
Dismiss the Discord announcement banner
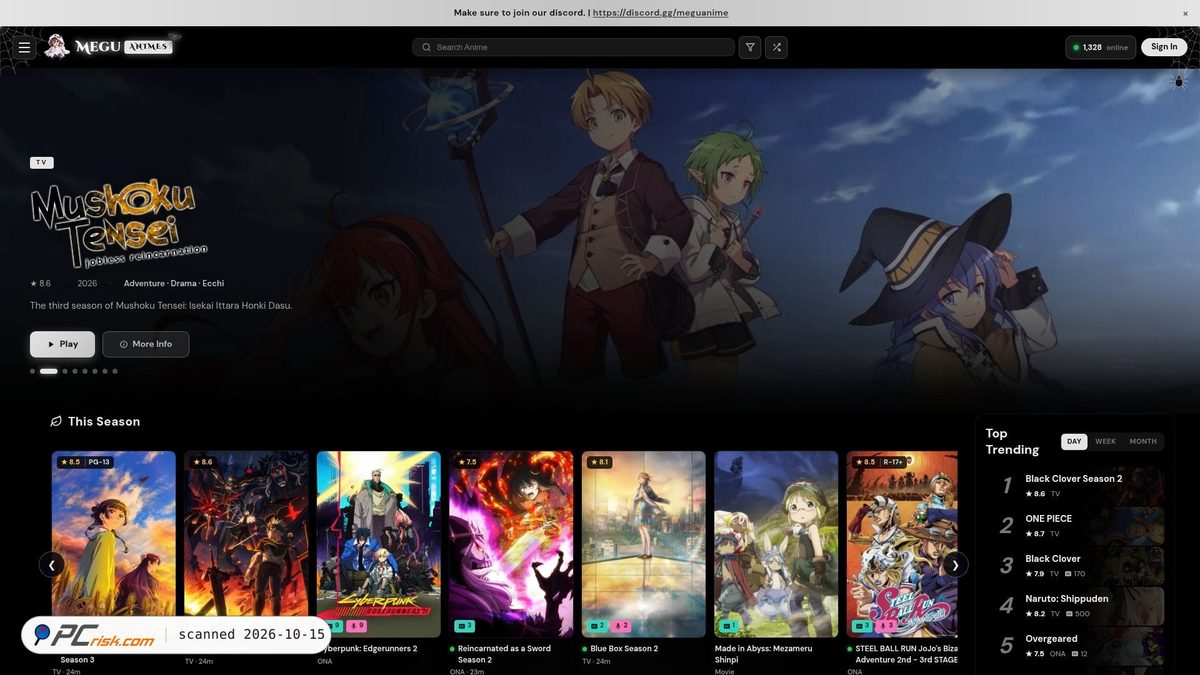click(1186, 13)
